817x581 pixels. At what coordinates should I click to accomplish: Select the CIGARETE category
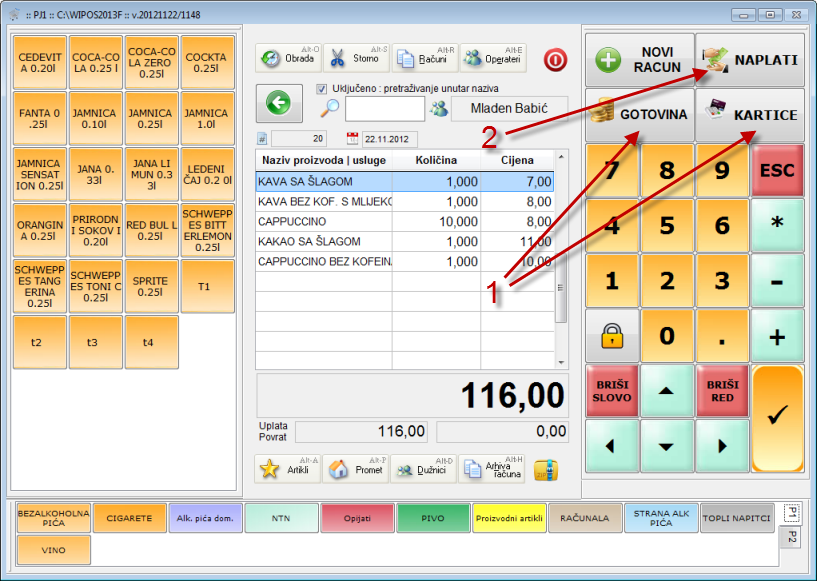click(x=130, y=518)
